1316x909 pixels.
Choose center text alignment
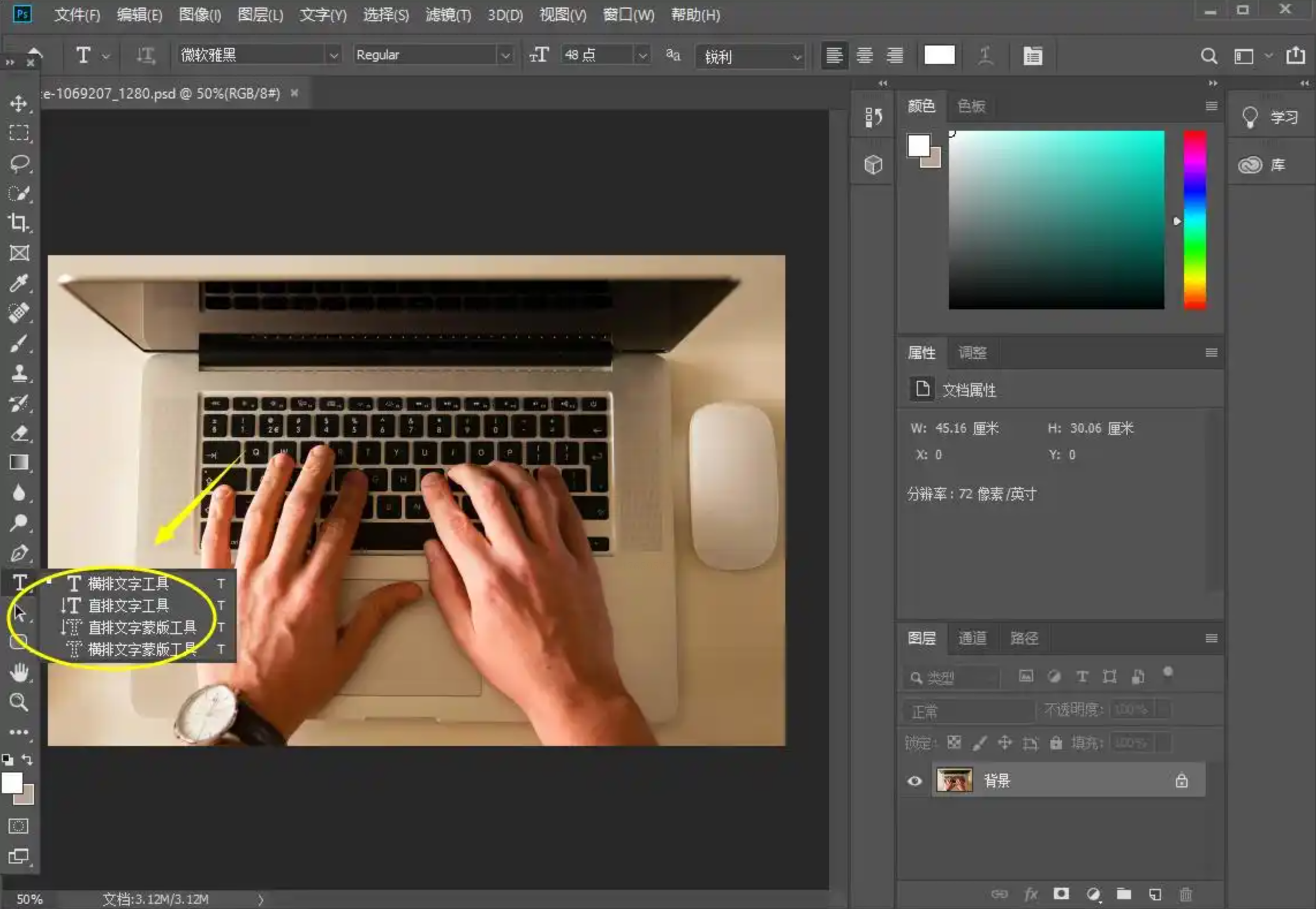(864, 56)
